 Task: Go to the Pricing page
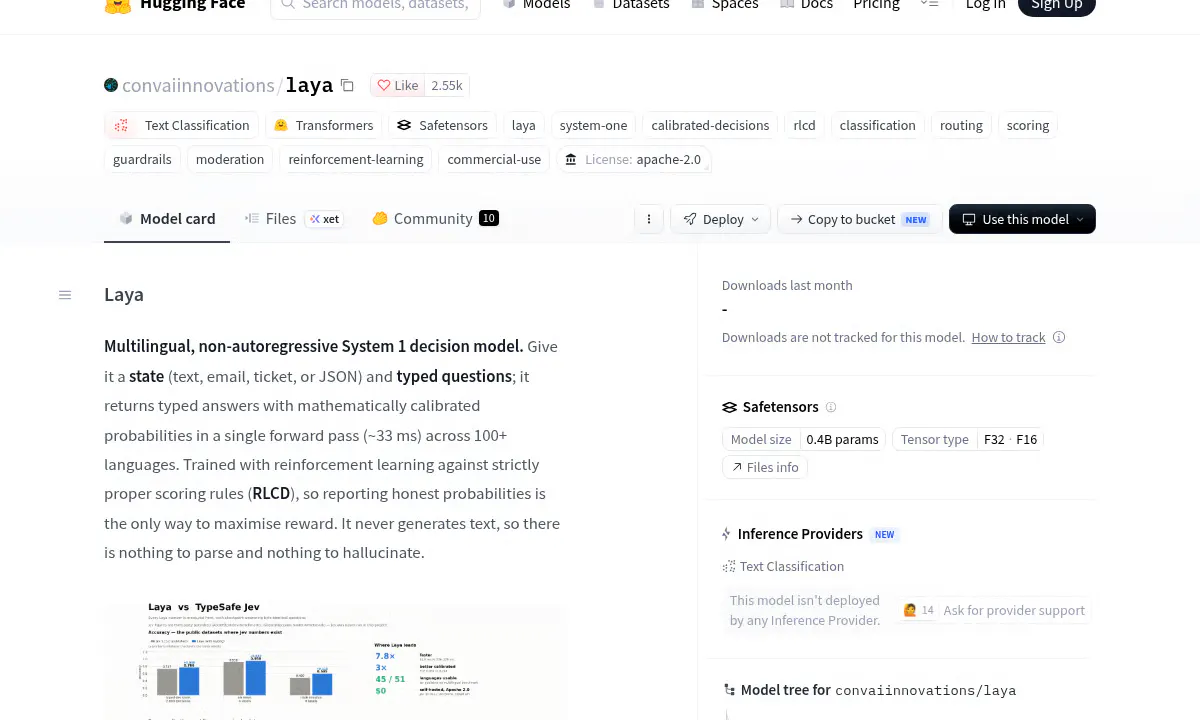point(876,5)
